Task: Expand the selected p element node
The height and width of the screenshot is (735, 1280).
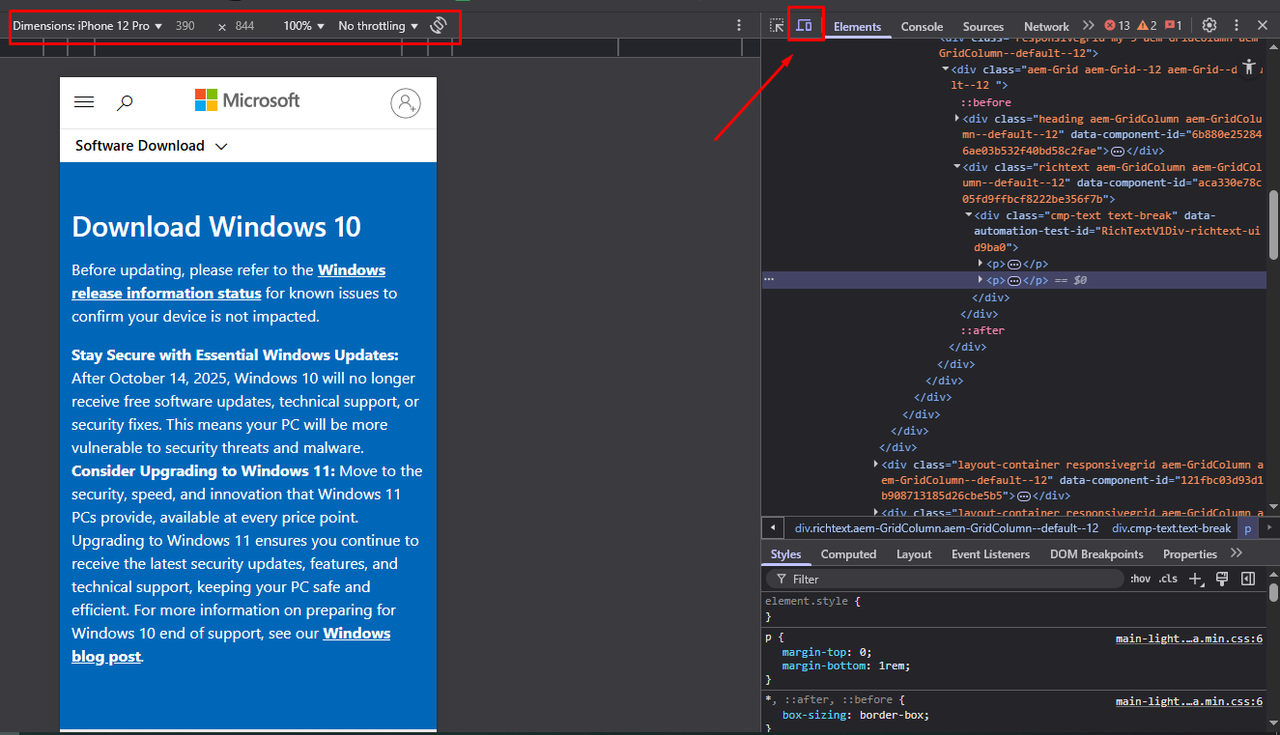Action: (981, 280)
